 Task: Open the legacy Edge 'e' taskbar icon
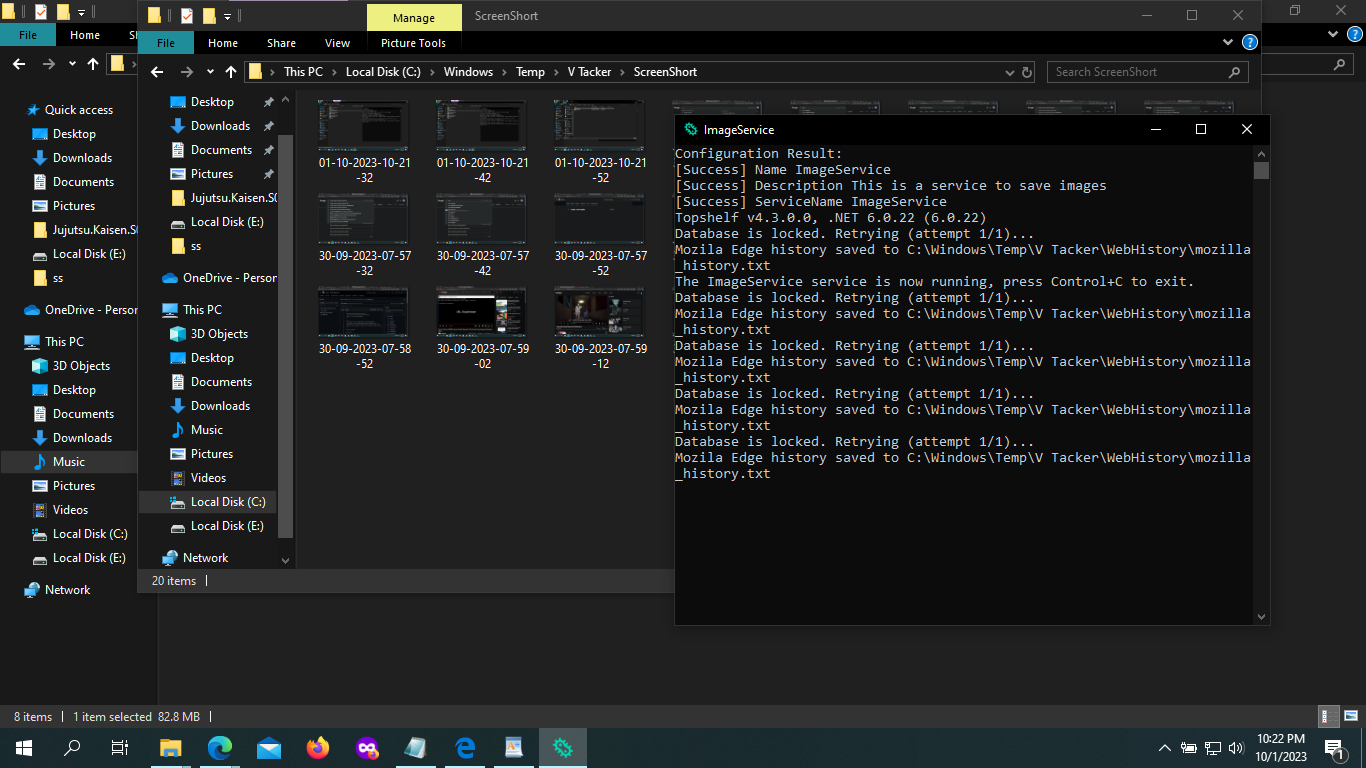pos(465,747)
